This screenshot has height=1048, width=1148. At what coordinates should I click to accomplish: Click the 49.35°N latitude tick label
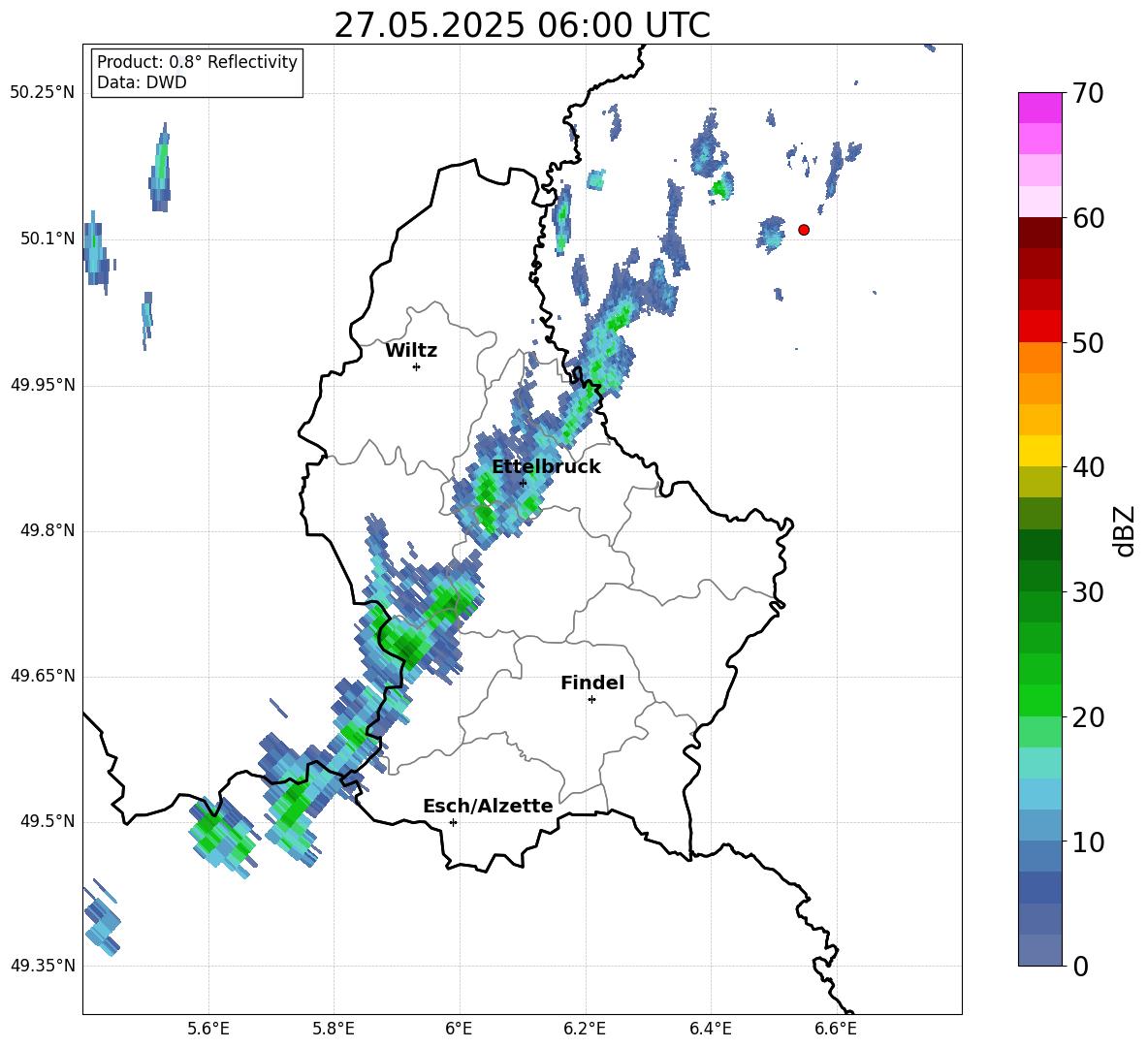coord(44,966)
